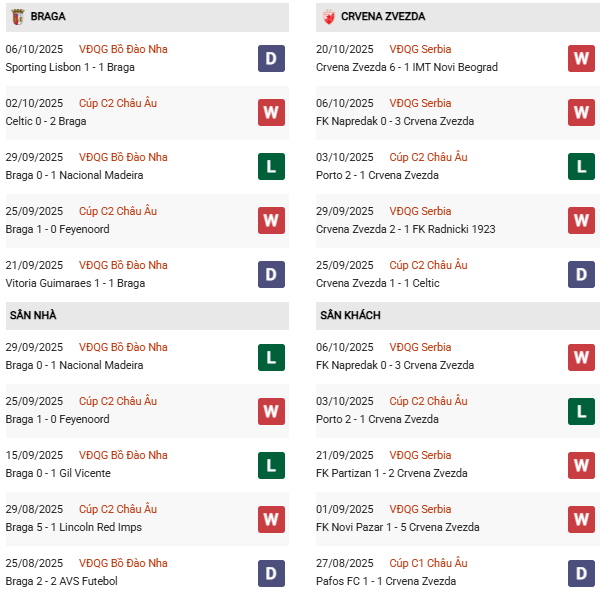
Task: Click the Braga club crest icon
Action: (x=17, y=16)
